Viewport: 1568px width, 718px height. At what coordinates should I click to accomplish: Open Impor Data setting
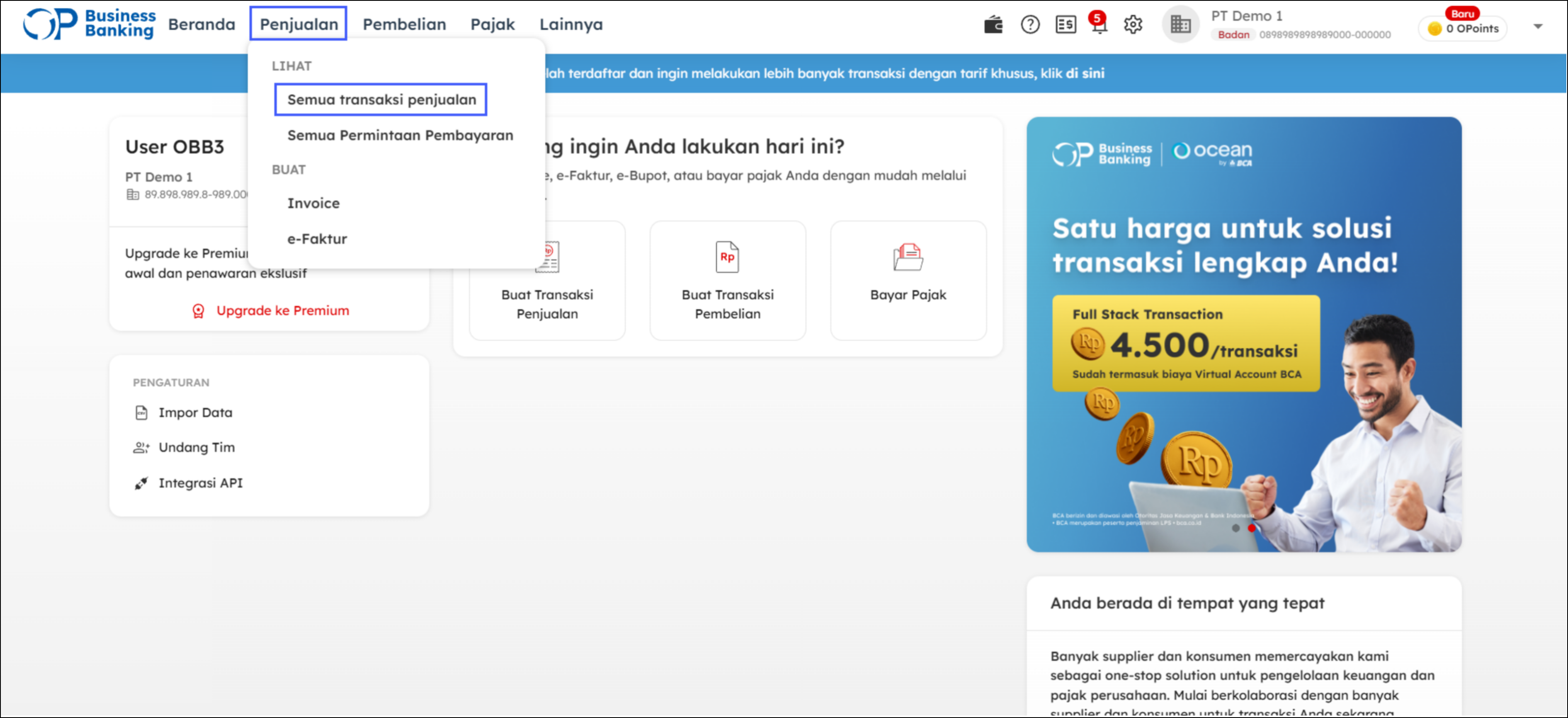(195, 412)
